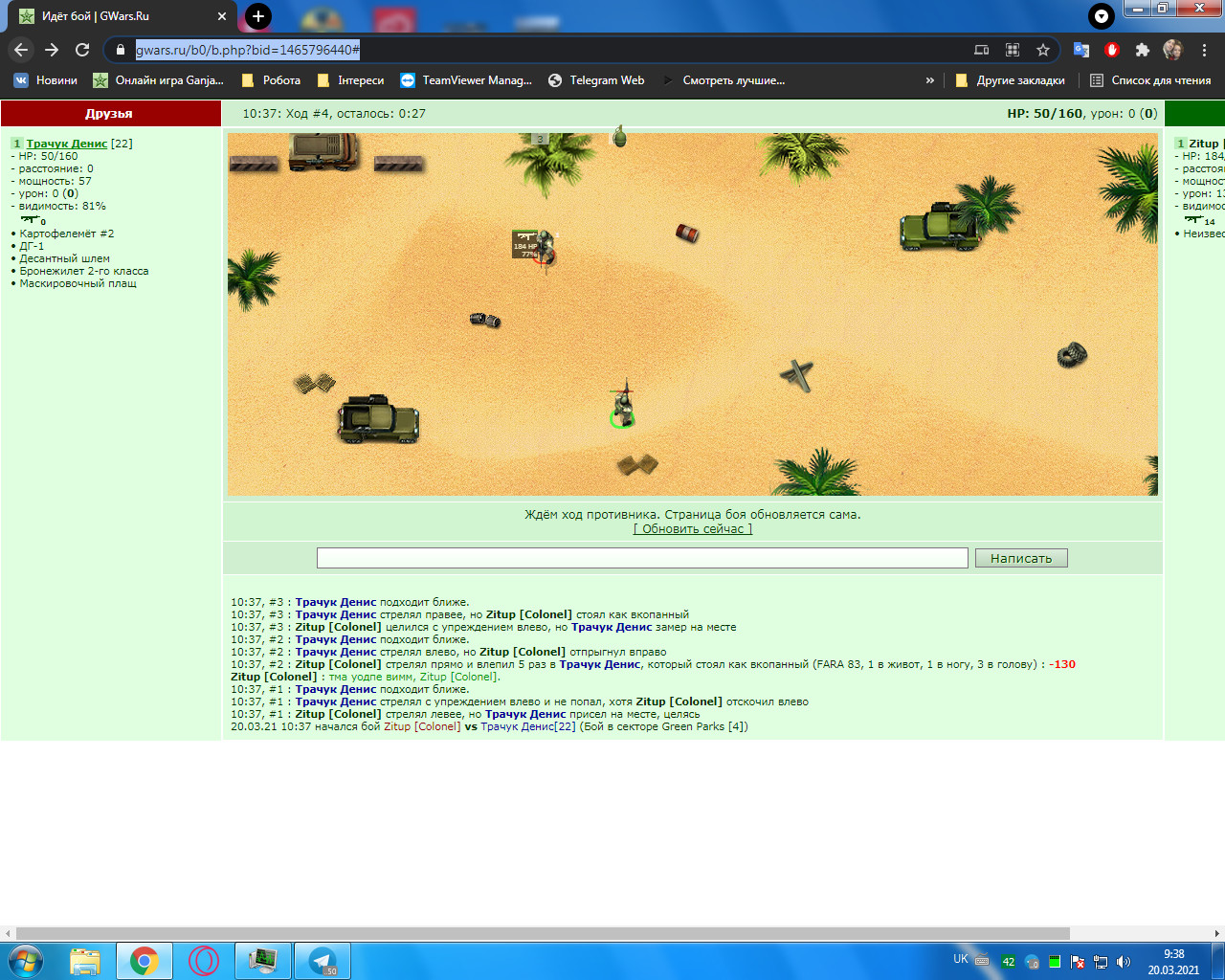Click the address bar URL field
The image size is (1225, 980).
[x=536, y=50]
